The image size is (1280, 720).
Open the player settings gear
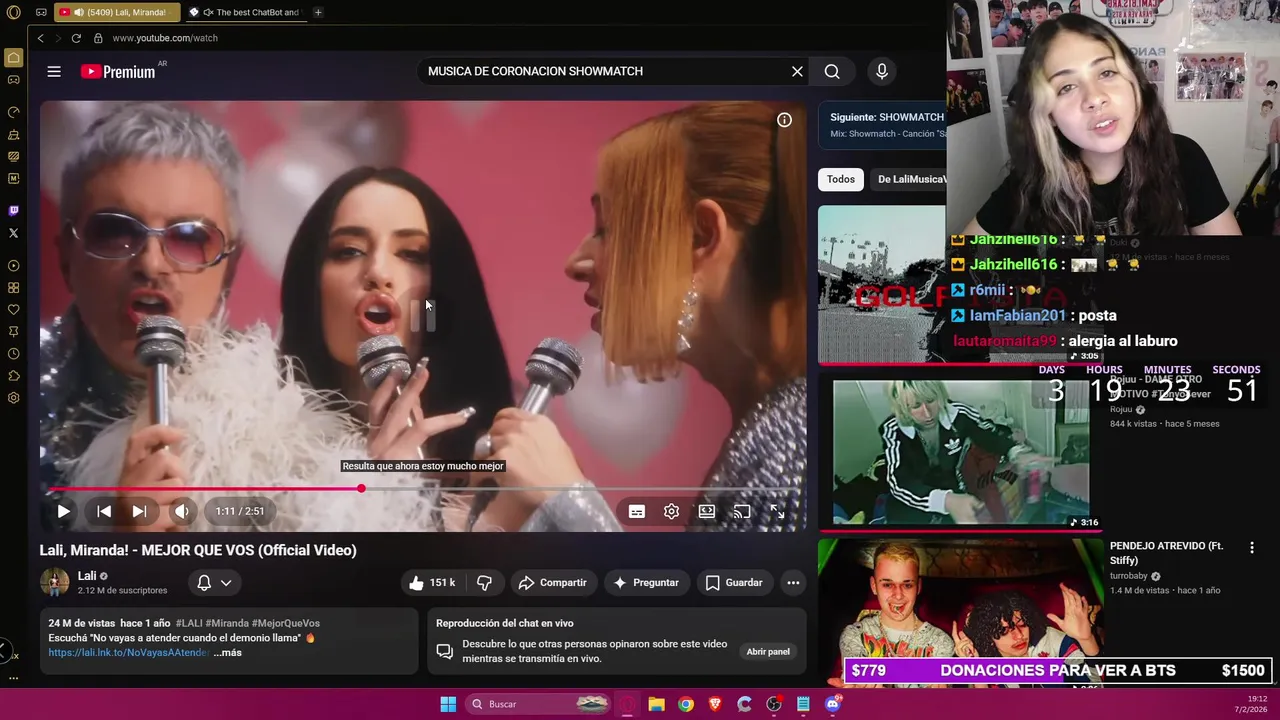pos(671,511)
